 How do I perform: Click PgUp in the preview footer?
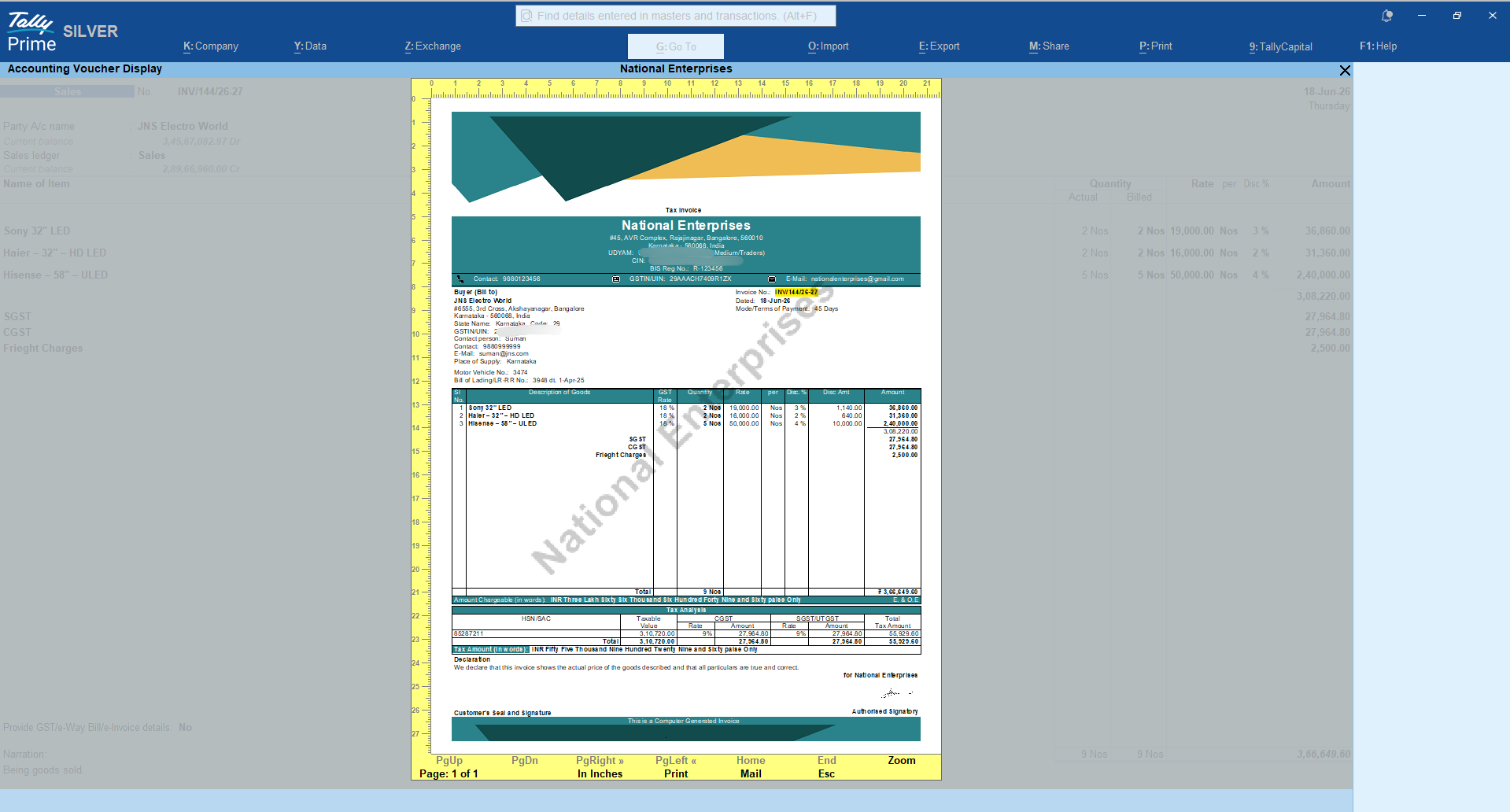tap(449, 761)
